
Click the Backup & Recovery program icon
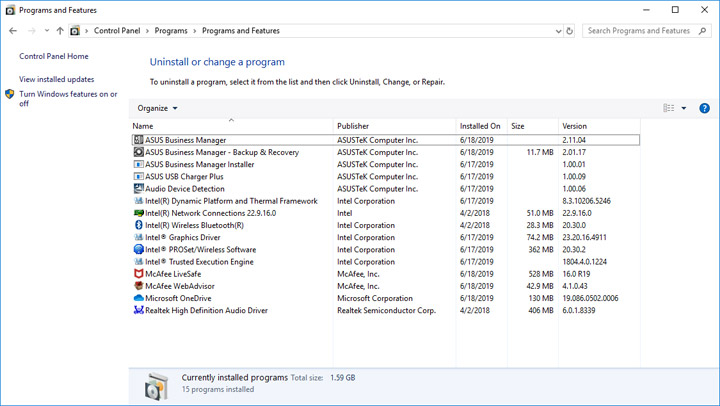click(x=138, y=152)
